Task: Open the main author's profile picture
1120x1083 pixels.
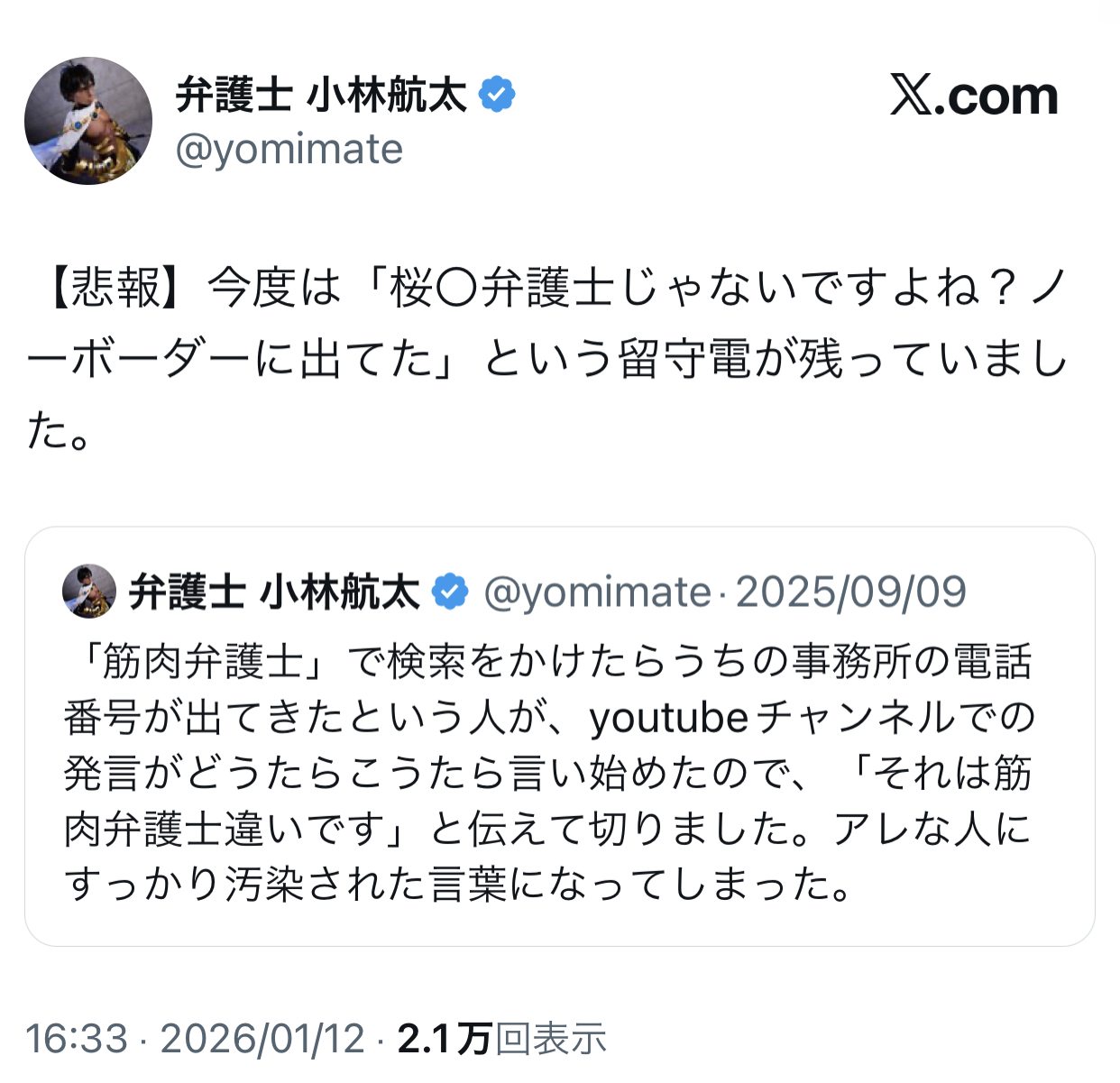Action: (x=88, y=121)
